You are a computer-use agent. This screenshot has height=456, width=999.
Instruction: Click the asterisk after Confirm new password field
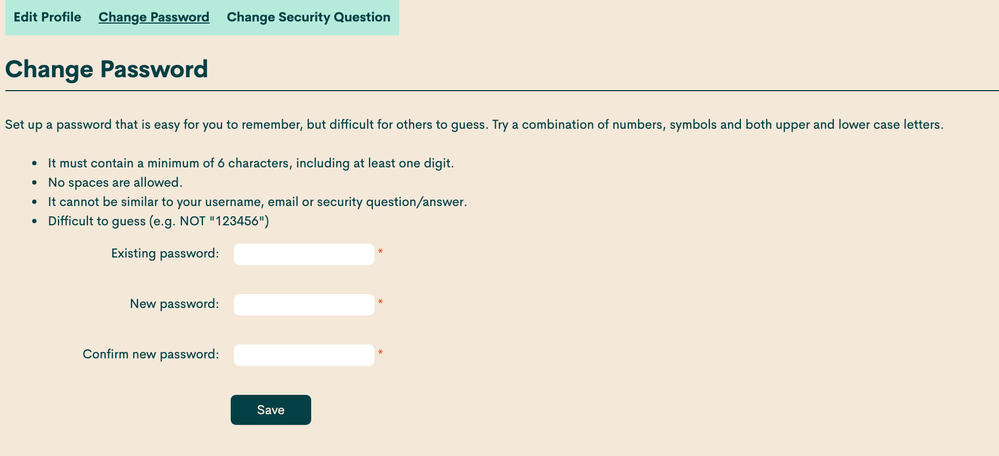pyautogui.click(x=381, y=354)
